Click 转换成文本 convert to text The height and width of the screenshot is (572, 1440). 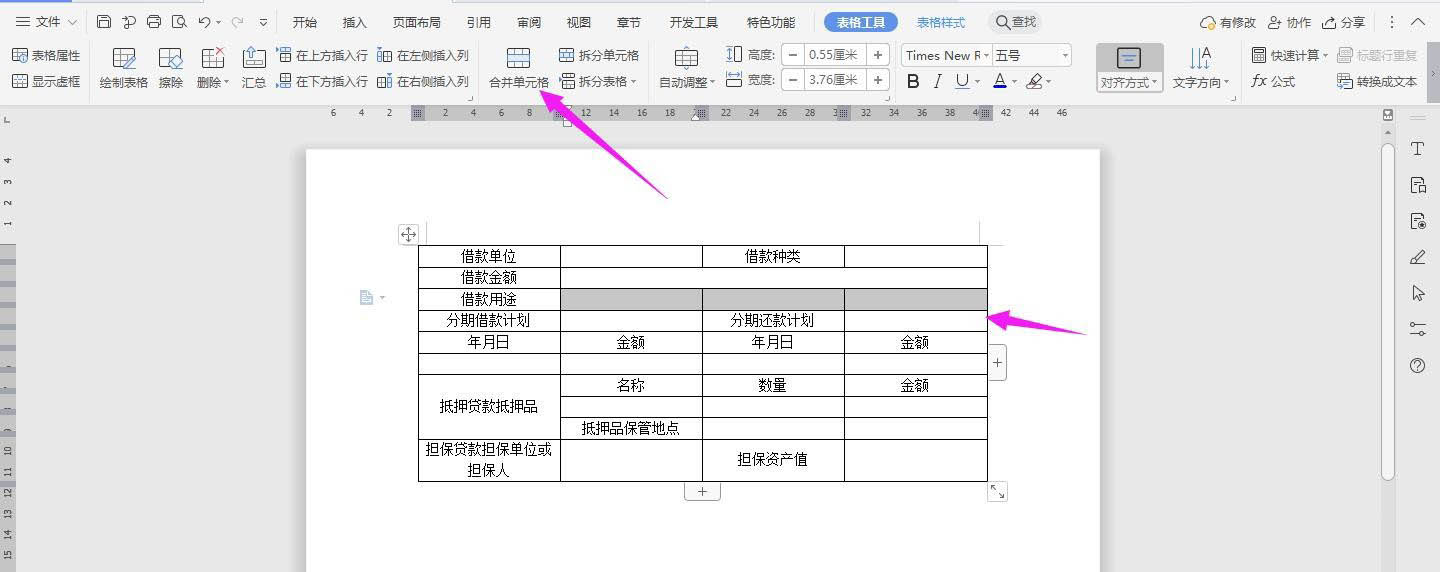click(x=1377, y=82)
